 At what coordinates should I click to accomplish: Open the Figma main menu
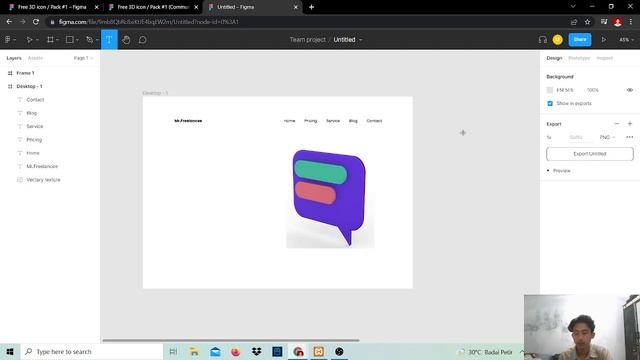8,40
